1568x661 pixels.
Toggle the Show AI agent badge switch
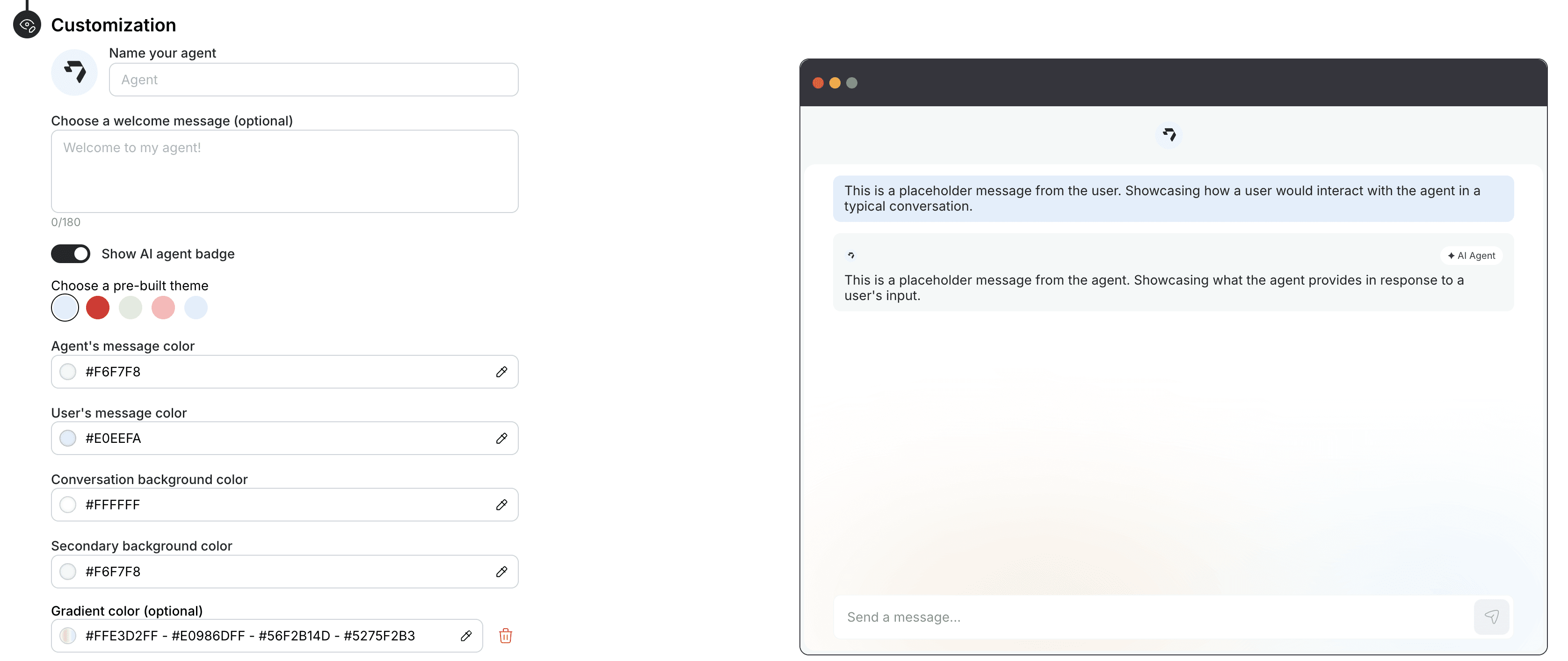(x=71, y=254)
